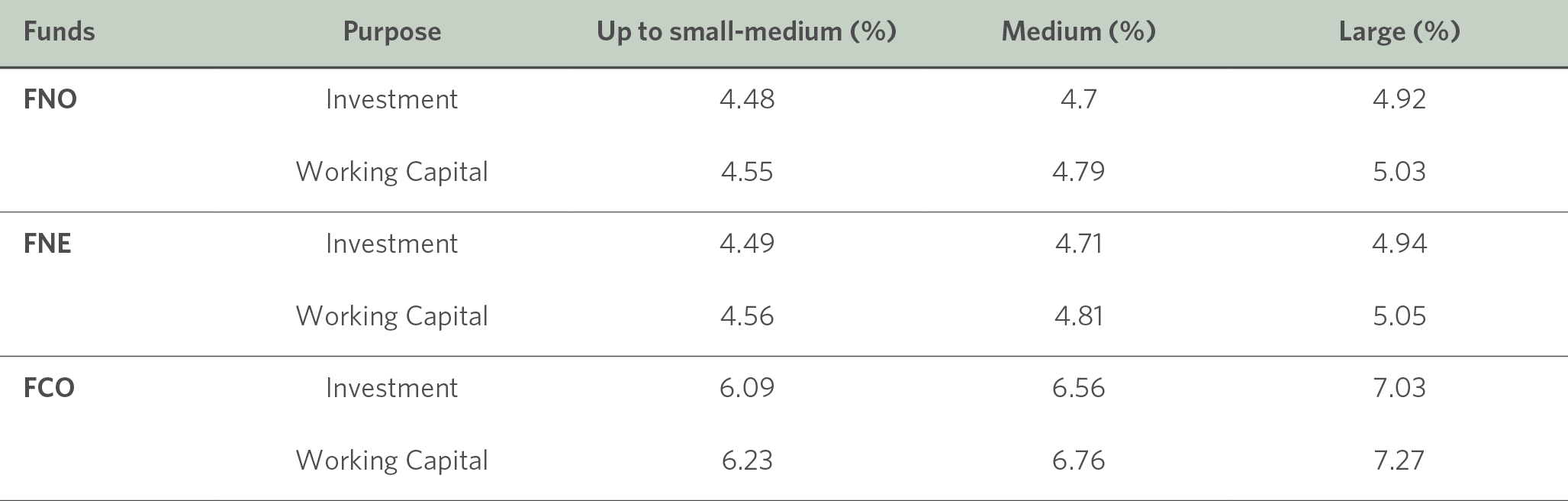Click the Purpose column header
1568x501 pixels.
pyautogui.click(x=391, y=31)
